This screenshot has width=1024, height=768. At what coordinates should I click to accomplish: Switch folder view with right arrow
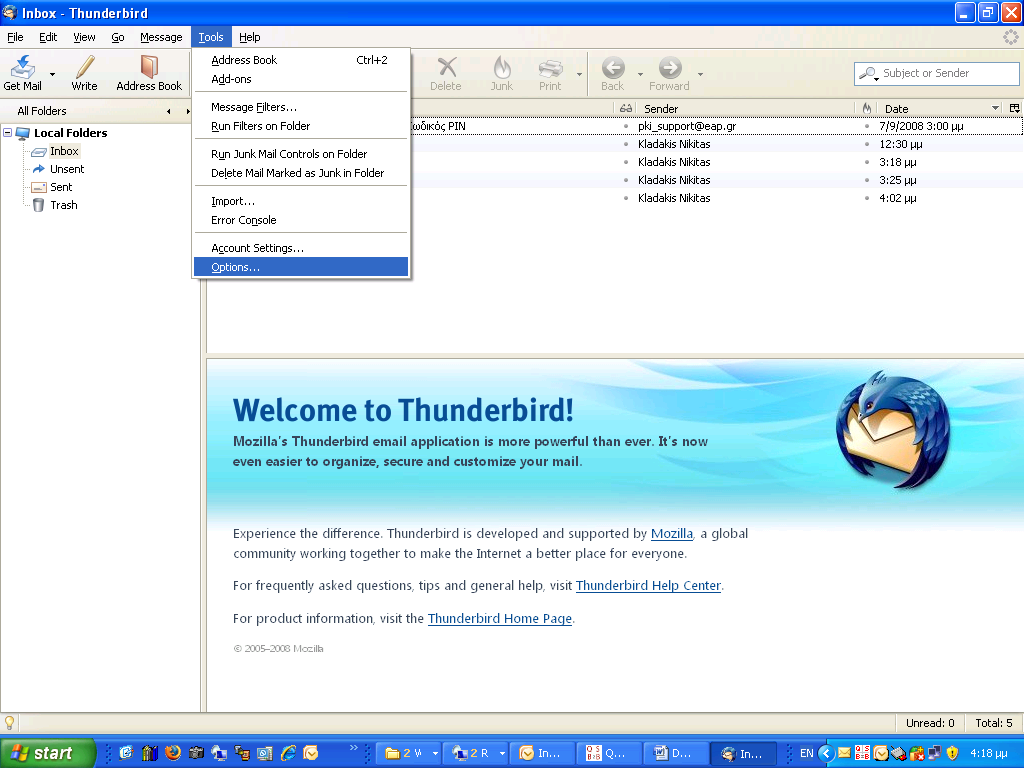[188, 111]
